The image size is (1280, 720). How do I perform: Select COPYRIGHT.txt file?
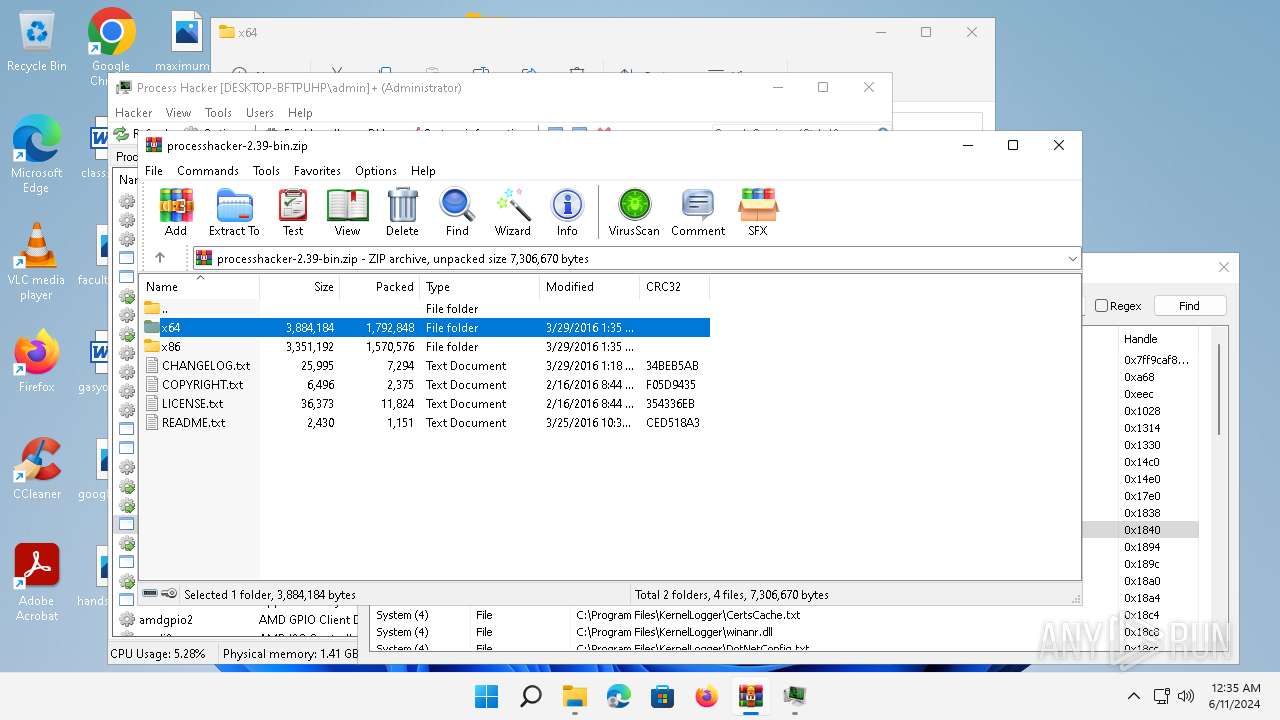[424, 385]
